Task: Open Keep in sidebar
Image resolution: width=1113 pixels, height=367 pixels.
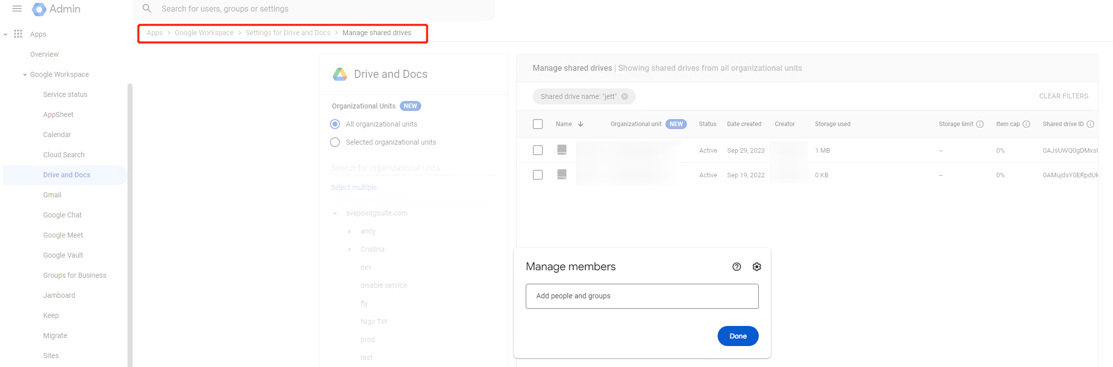Action: click(51, 315)
